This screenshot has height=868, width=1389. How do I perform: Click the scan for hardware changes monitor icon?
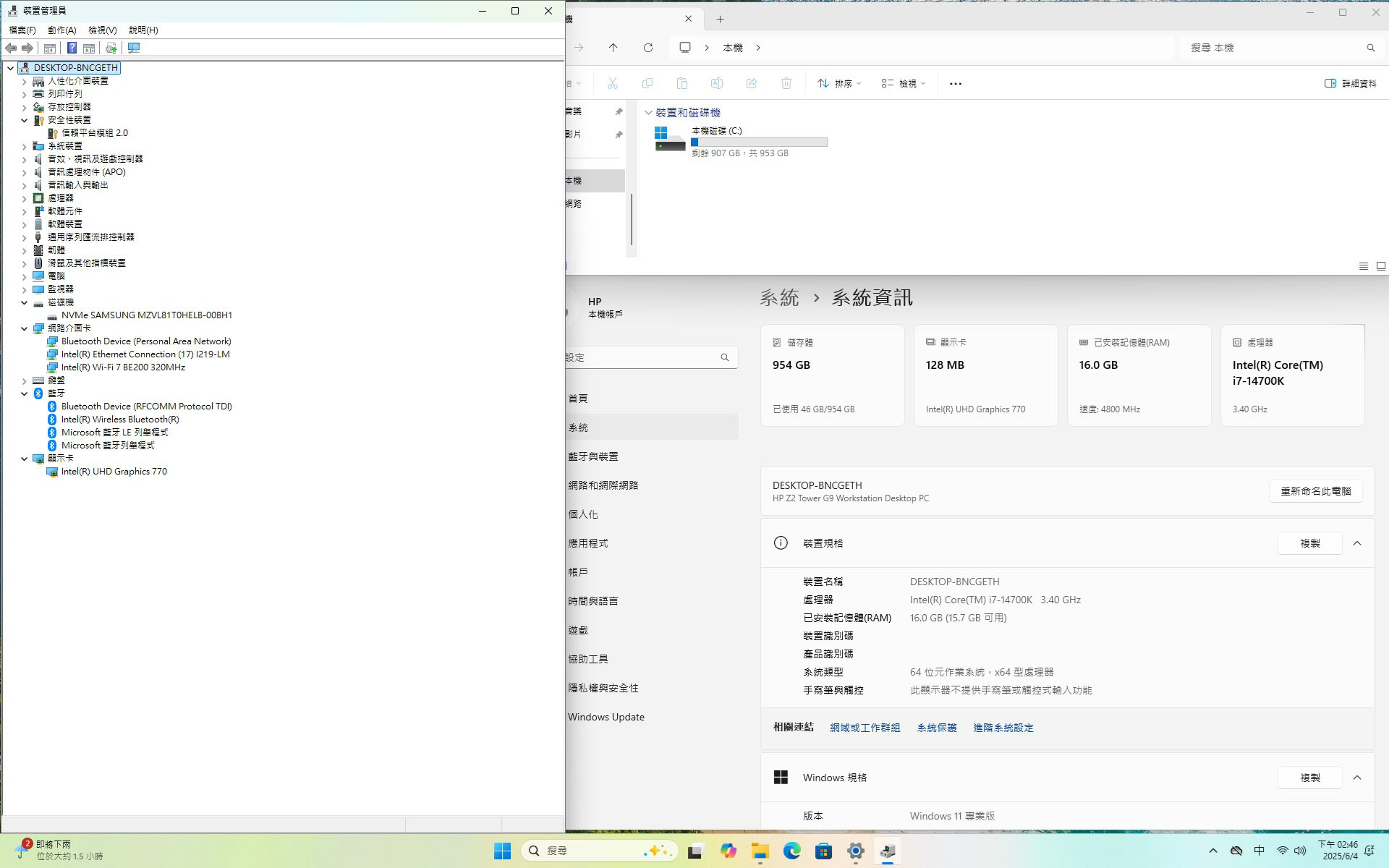pyautogui.click(x=134, y=48)
